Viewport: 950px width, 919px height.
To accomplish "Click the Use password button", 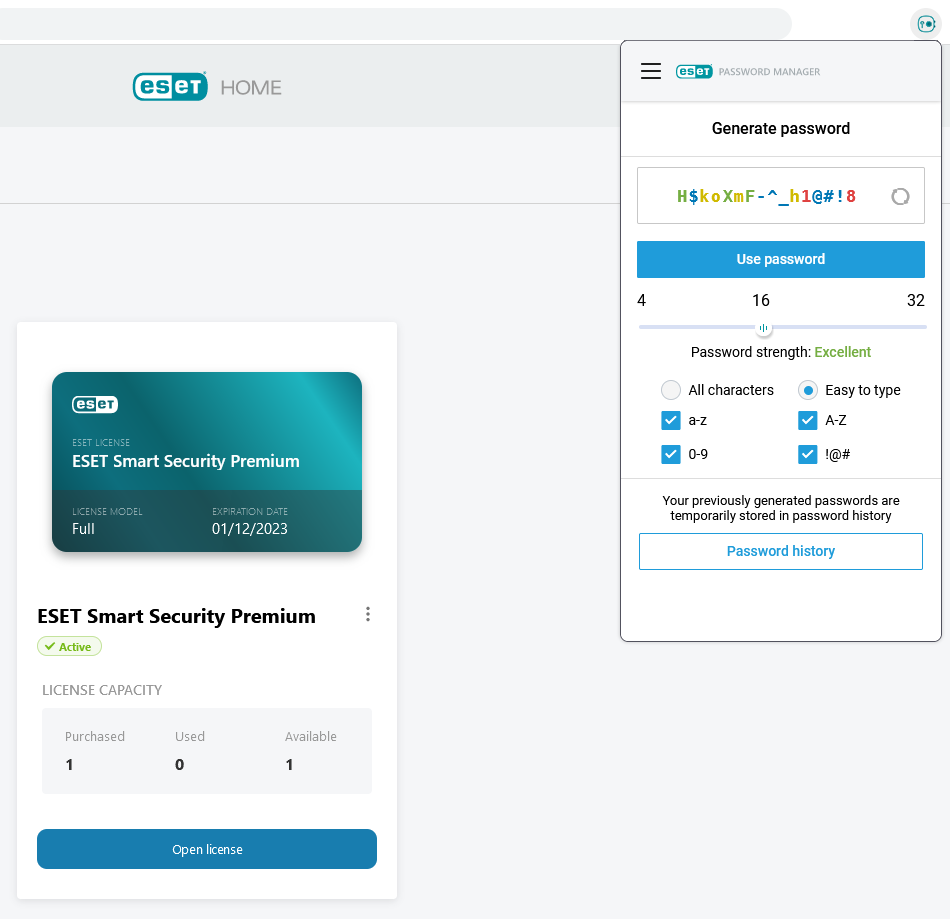I will 780,259.
